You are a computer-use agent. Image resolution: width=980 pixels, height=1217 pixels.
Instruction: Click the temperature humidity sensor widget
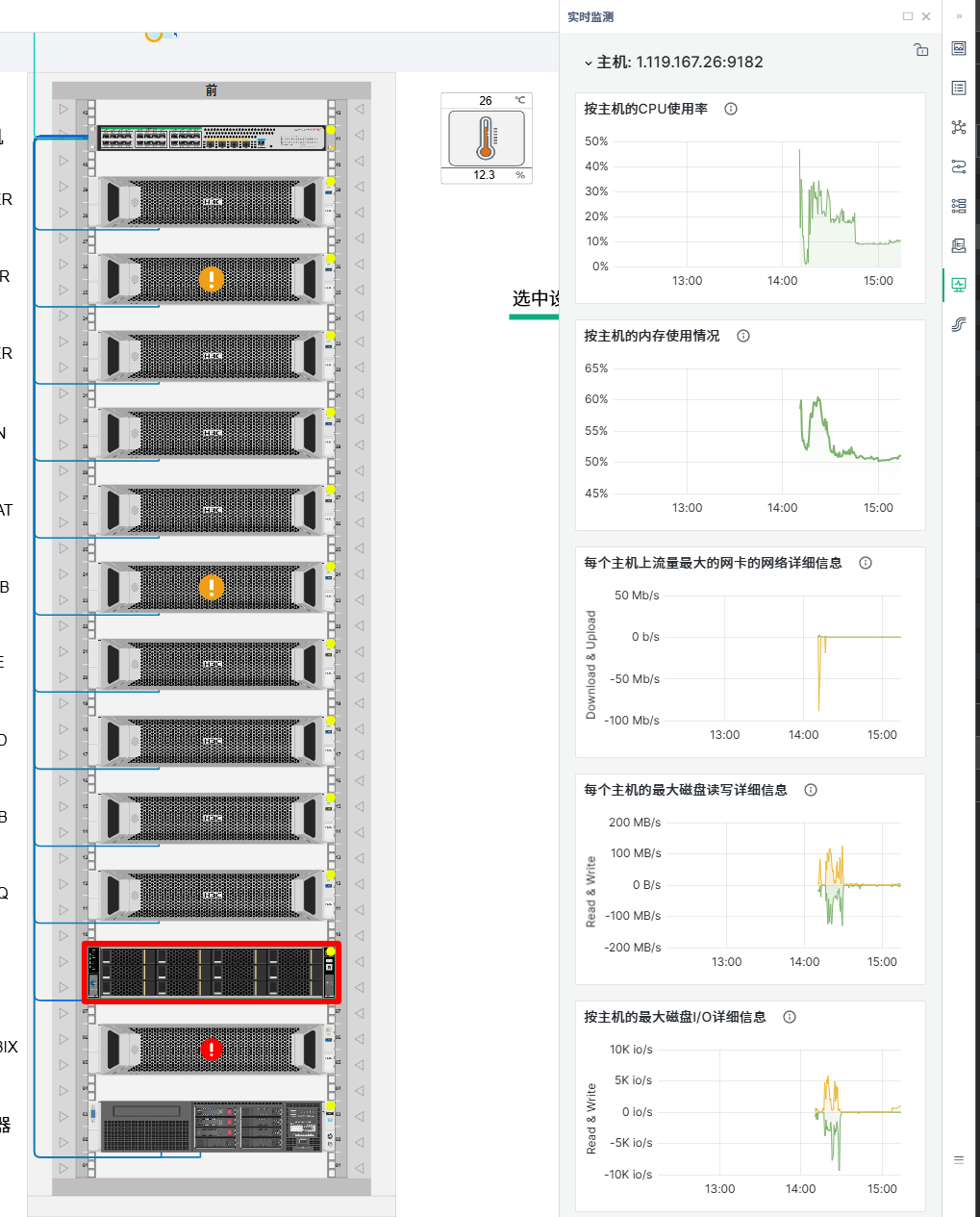point(487,138)
